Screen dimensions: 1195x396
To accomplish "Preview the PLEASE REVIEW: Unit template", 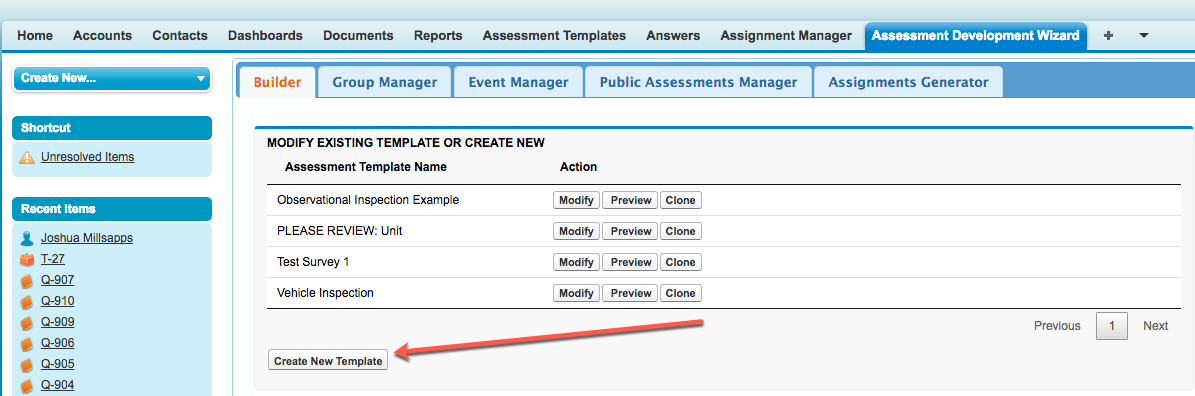I will pos(631,232).
